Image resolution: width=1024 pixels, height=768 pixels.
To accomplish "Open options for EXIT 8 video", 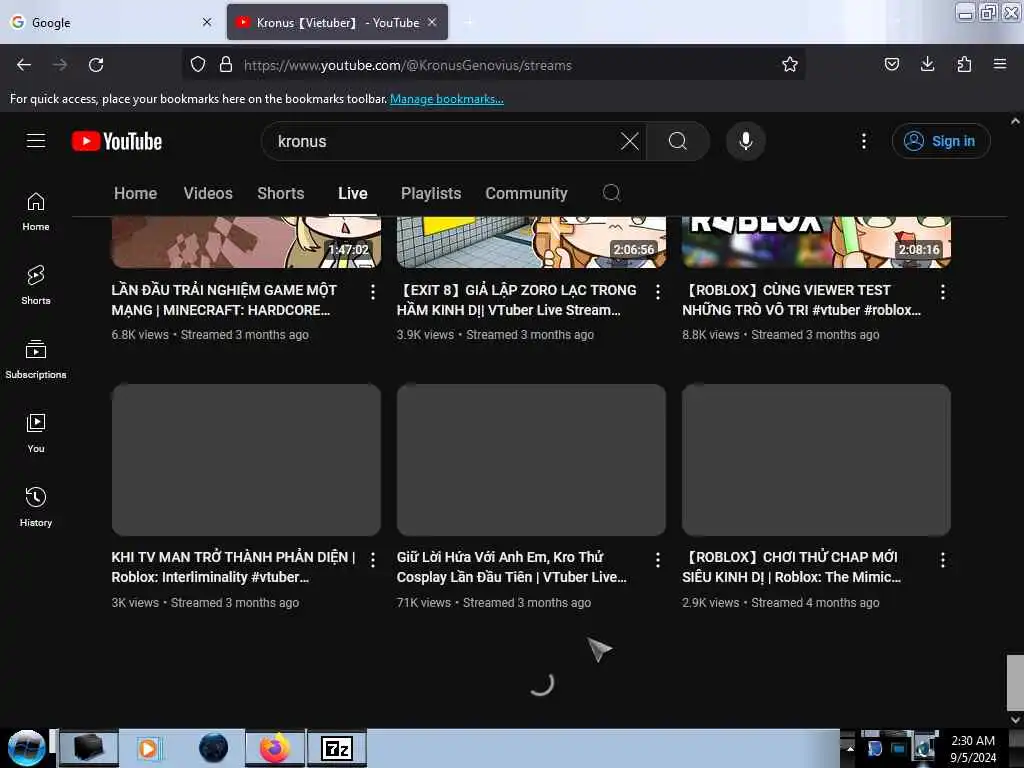I will [658, 292].
